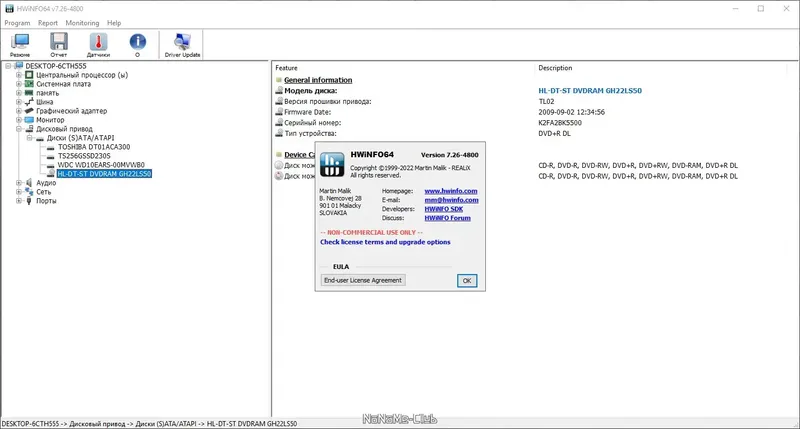Expand the Аудио tree node
This screenshot has height=429, width=800.
(x=19, y=183)
